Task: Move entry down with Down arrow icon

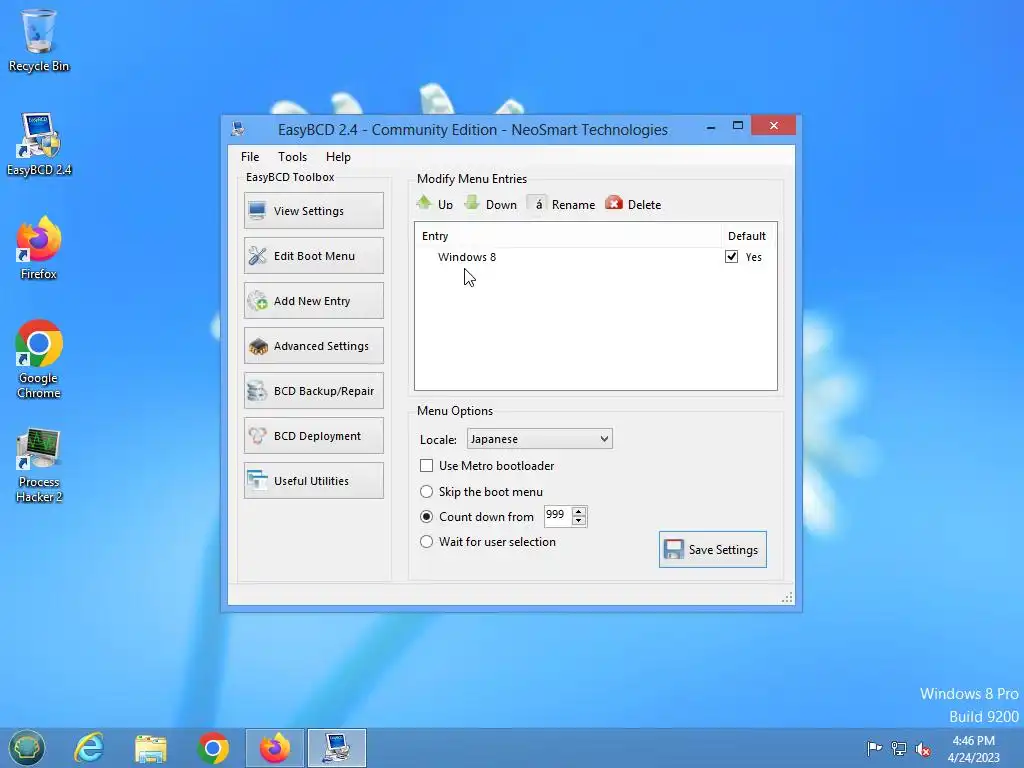Action: pyautogui.click(x=472, y=203)
